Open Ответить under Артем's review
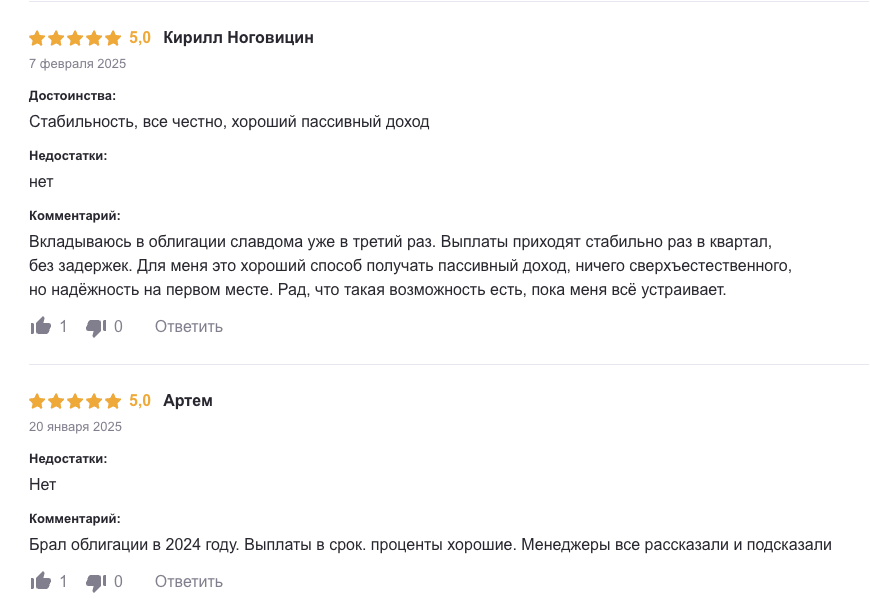870x600 pixels. (188, 581)
